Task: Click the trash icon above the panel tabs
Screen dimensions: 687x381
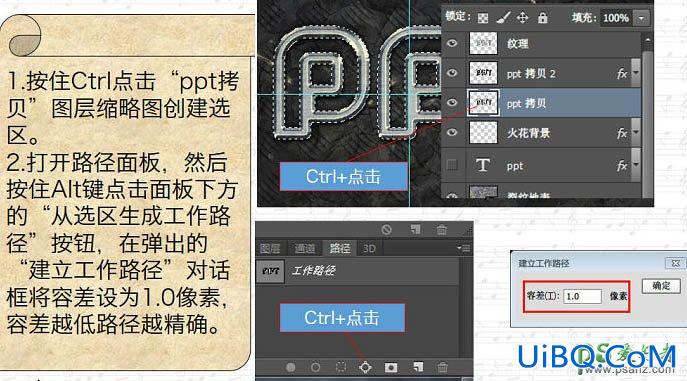Action: tap(442, 229)
